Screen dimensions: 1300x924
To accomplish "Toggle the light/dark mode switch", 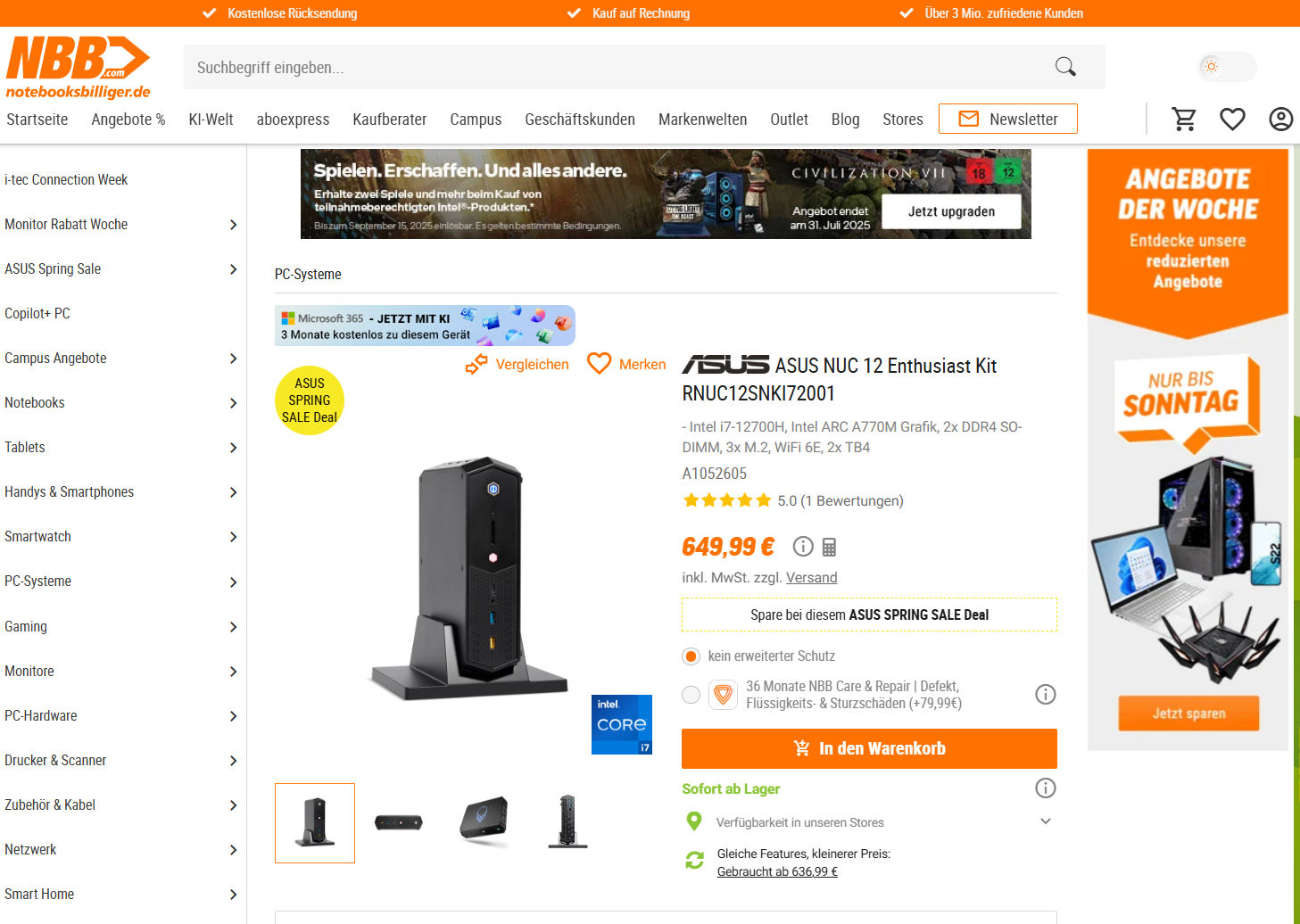I will pos(1227,67).
